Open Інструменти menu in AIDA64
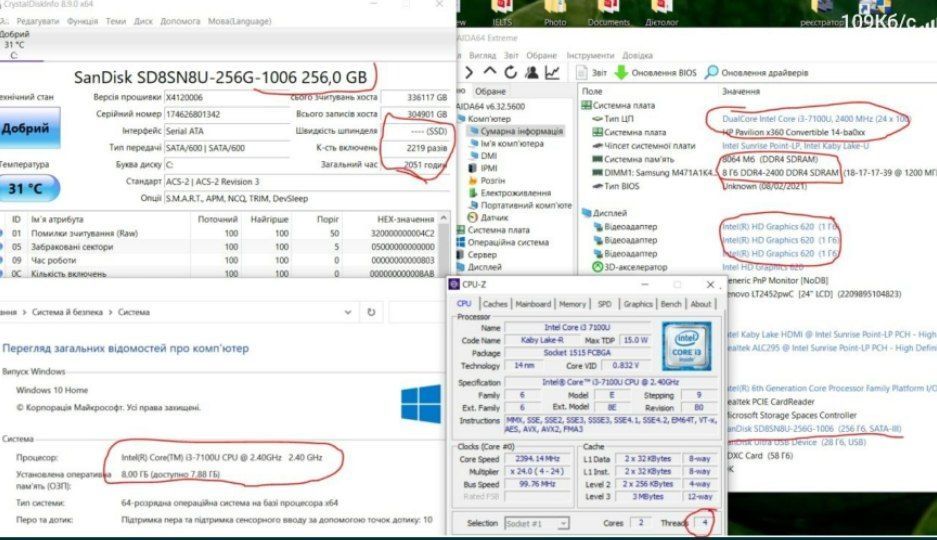 coord(590,55)
